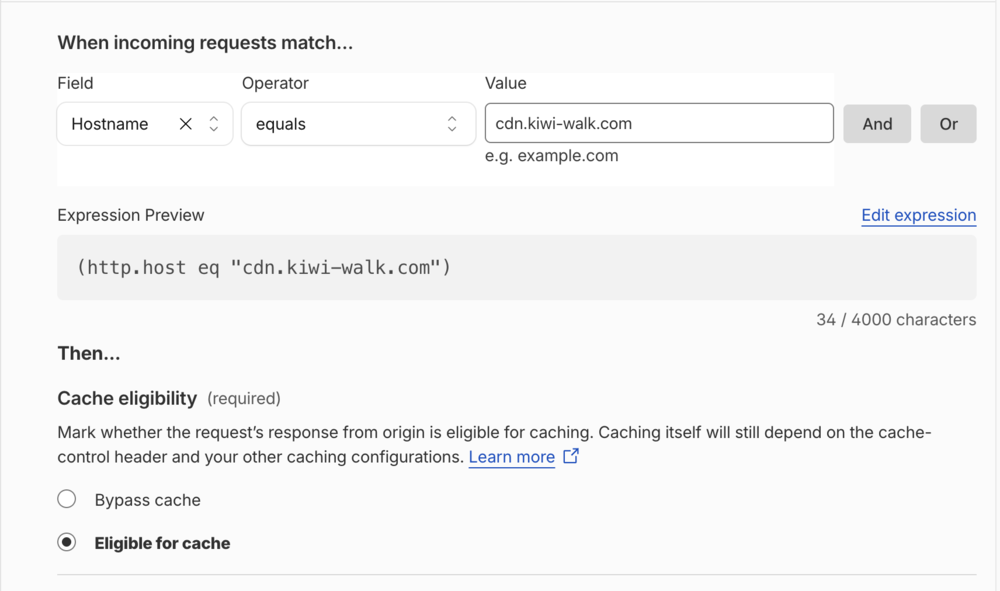Click the Eligible for cache label text
This screenshot has width=1000, height=591.
(x=163, y=543)
